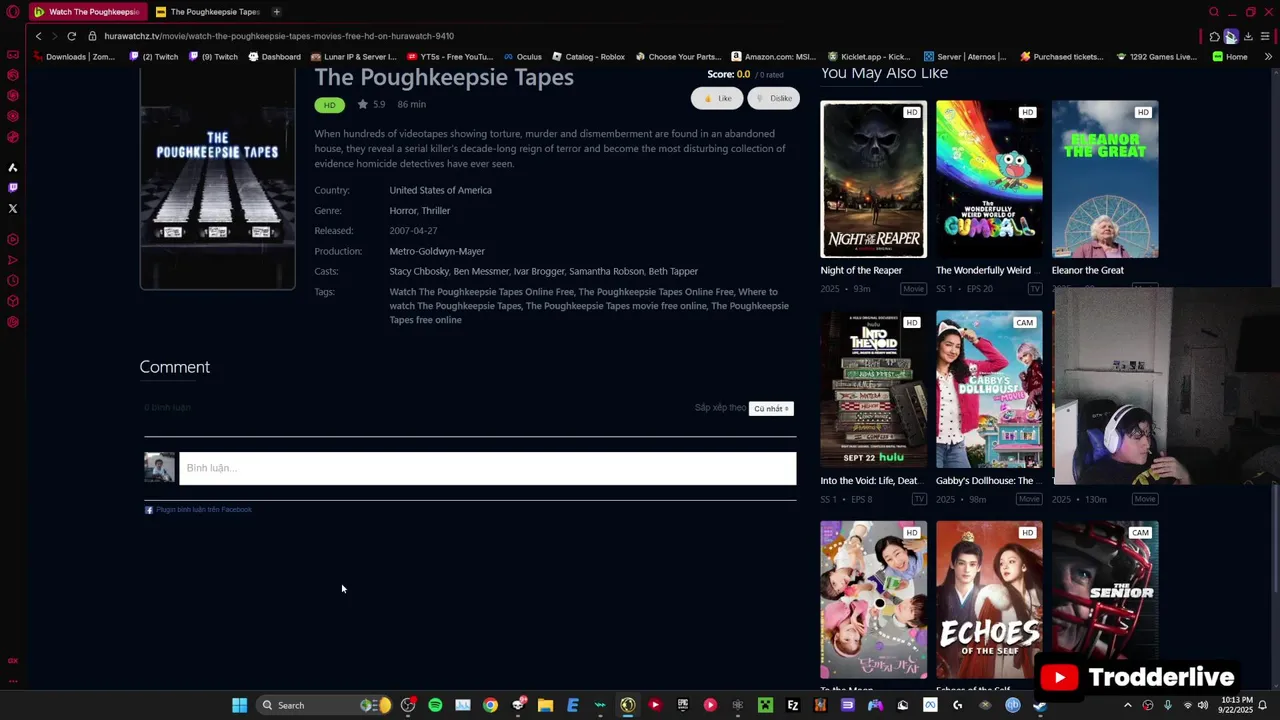The image size is (1280, 720).
Task: Open the Windows Start menu
Action: pyautogui.click(x=240, y=705)
